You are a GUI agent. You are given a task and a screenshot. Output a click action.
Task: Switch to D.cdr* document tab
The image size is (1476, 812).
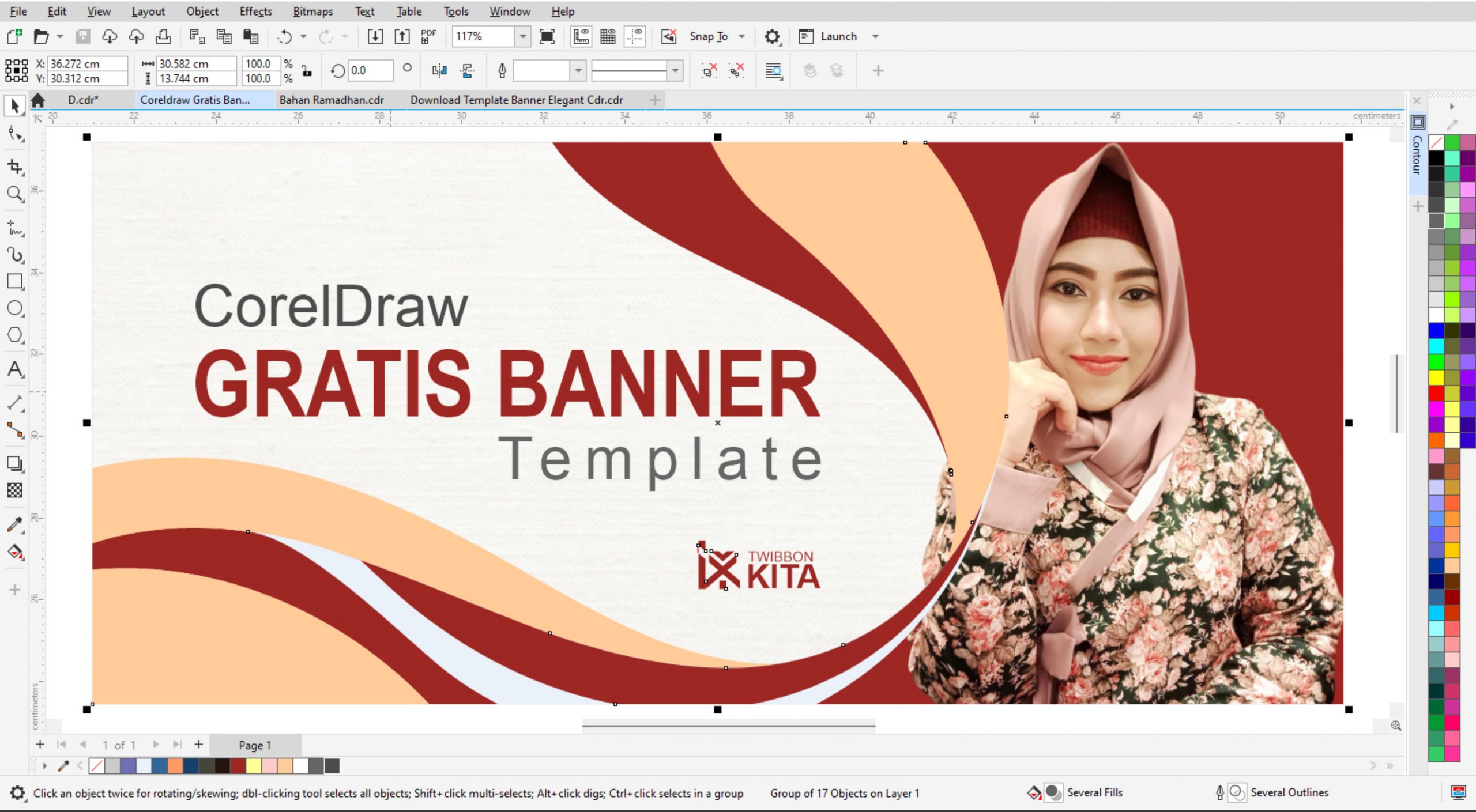tap(83, 100)
